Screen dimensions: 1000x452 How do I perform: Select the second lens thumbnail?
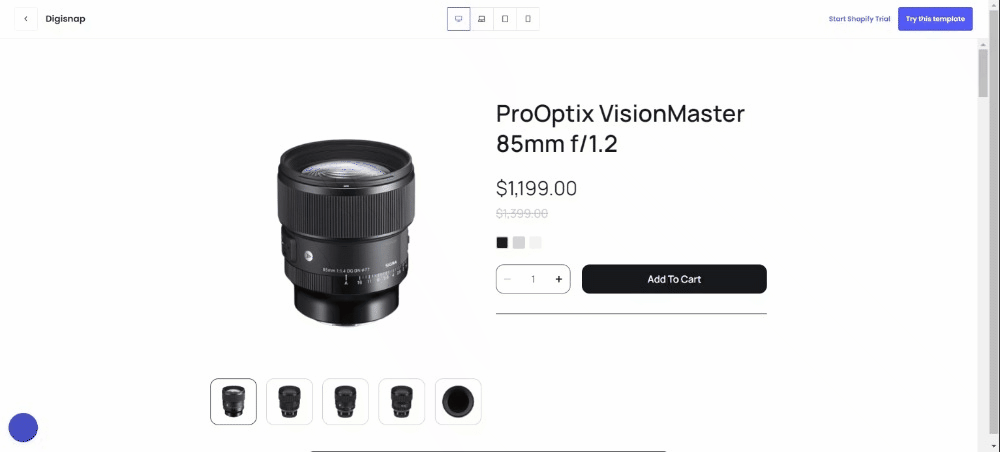(289, 401)
